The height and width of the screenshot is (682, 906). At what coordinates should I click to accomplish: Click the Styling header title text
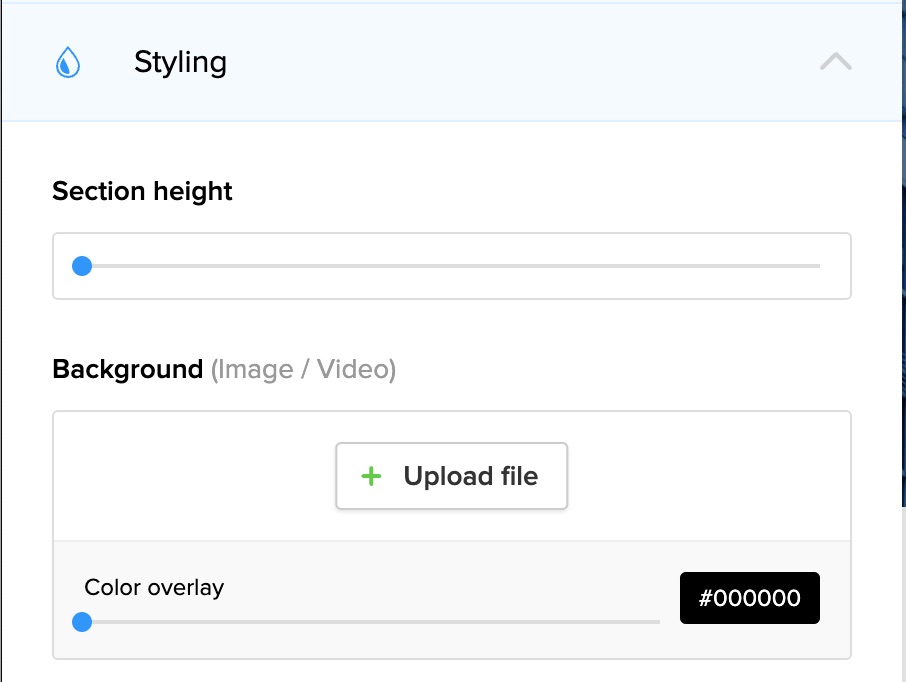180,63
